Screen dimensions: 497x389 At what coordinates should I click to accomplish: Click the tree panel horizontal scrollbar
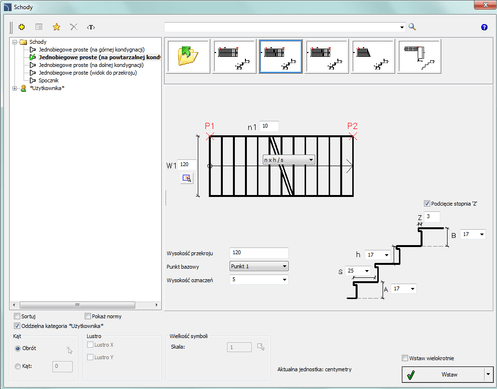point(85,305)
